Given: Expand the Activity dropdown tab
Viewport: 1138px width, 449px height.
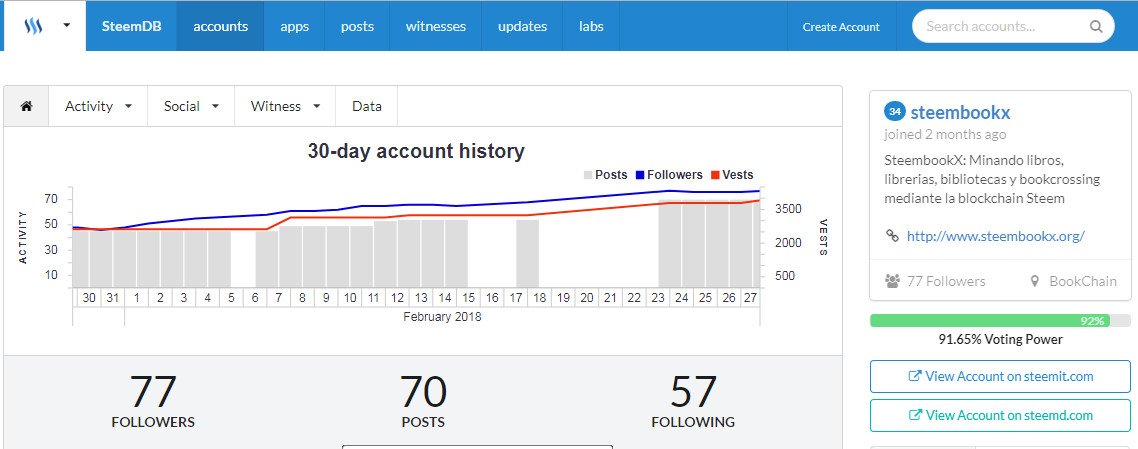Looking at the screenshot, I should pos(98,106).
